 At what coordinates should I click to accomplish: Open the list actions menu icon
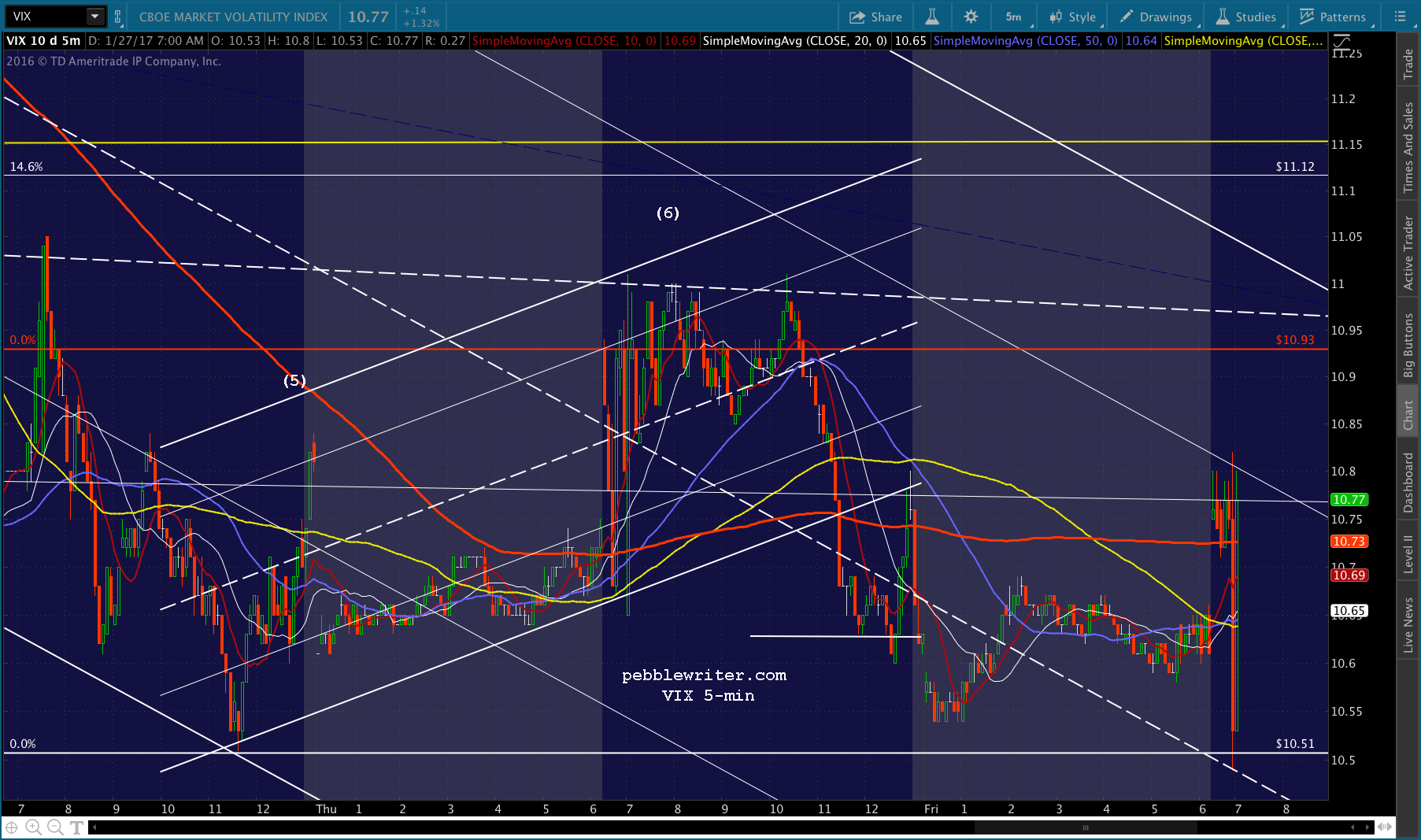pyautogui.click(x=1399, y=17)
